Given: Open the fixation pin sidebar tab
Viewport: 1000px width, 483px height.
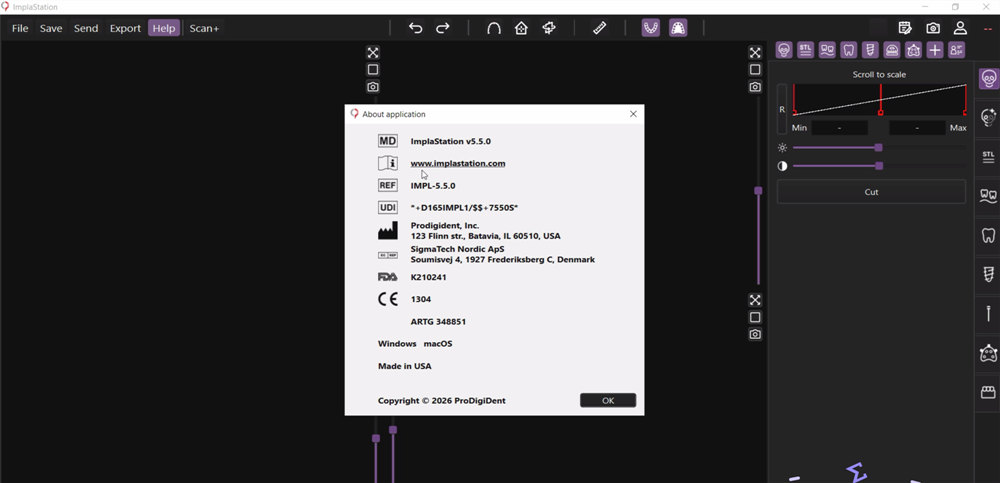Looking at the screenshot, I should pyautogui.click(x=989, y=313).
